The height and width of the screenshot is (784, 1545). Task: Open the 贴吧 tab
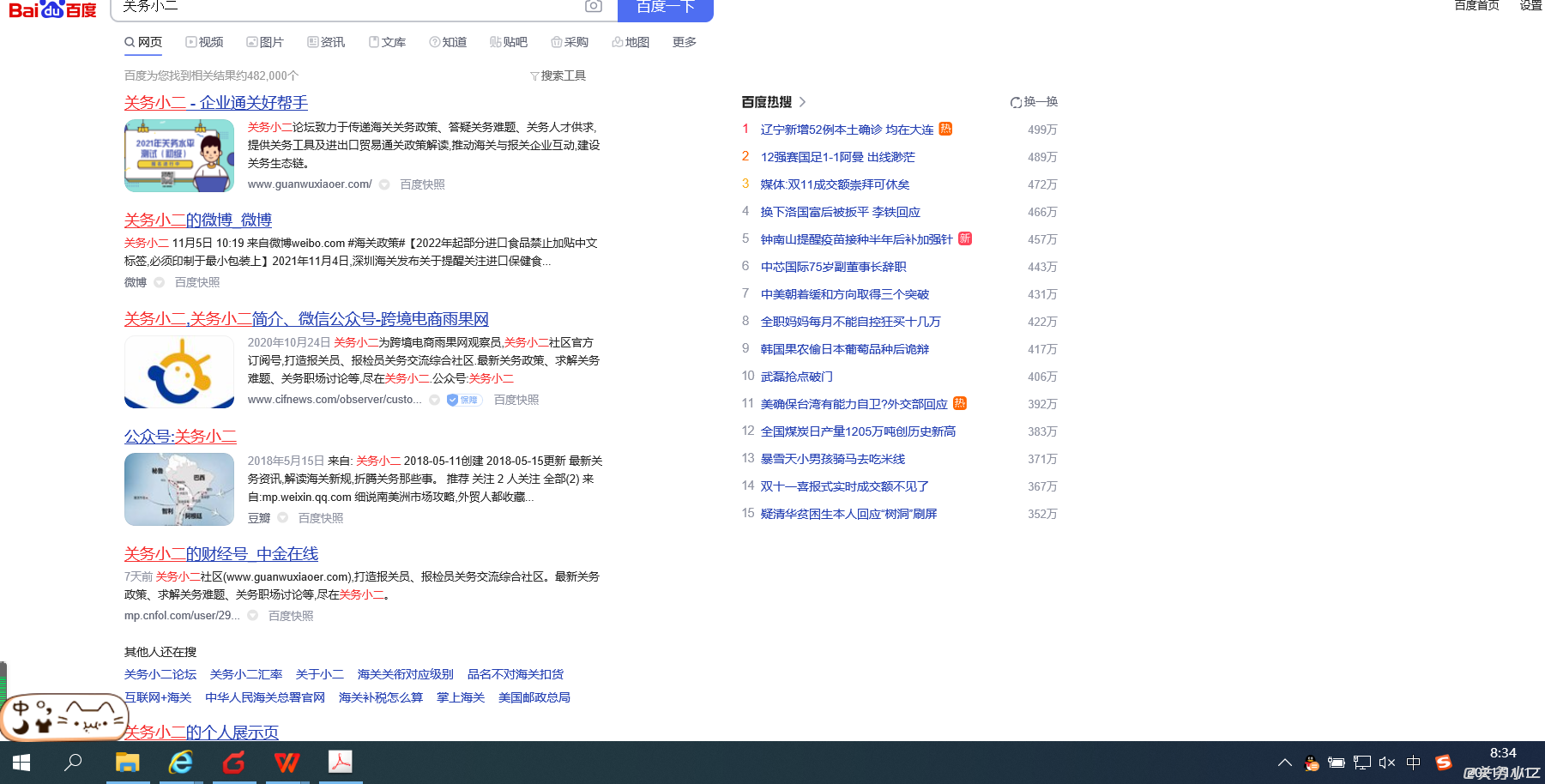point(509,42)
